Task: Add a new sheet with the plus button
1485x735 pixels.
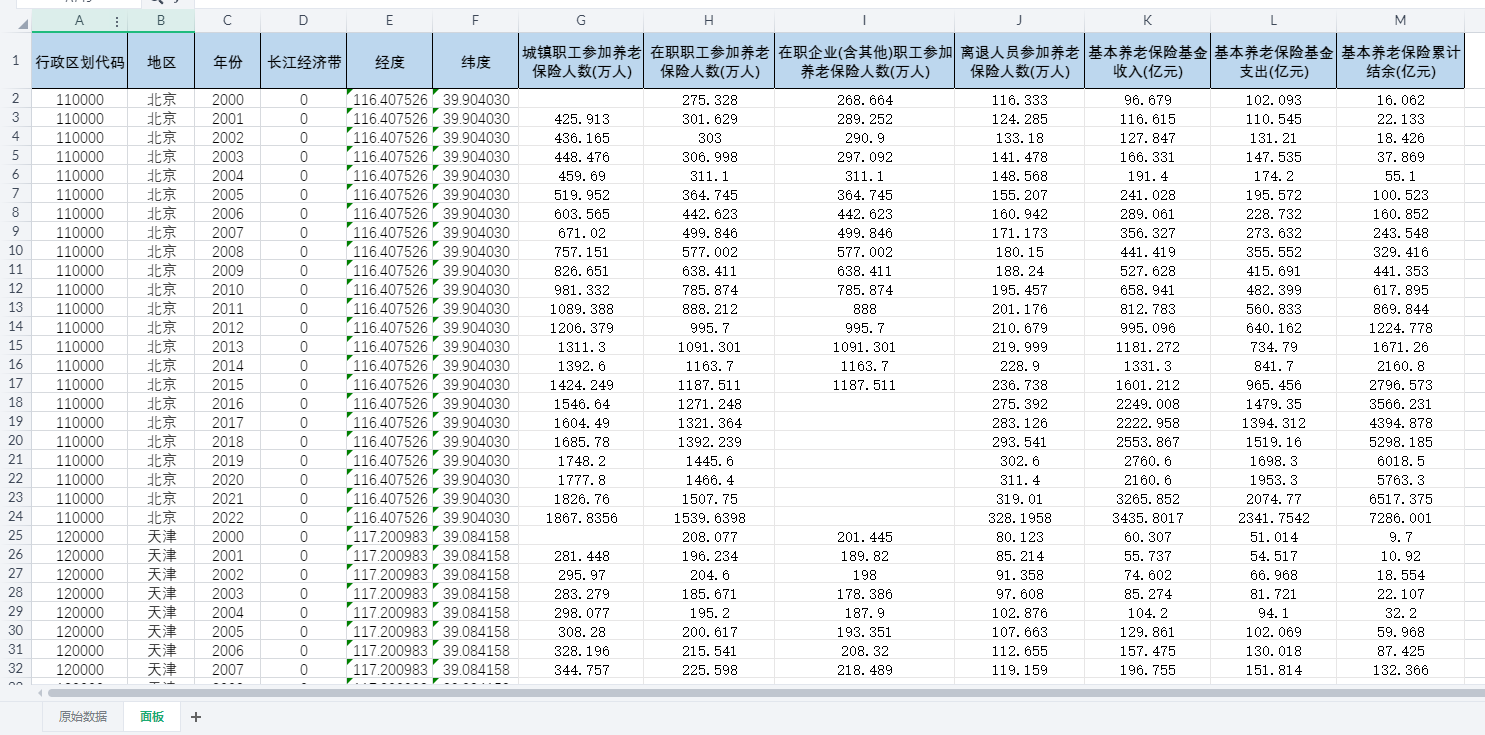Action: (x=196, y=716)
